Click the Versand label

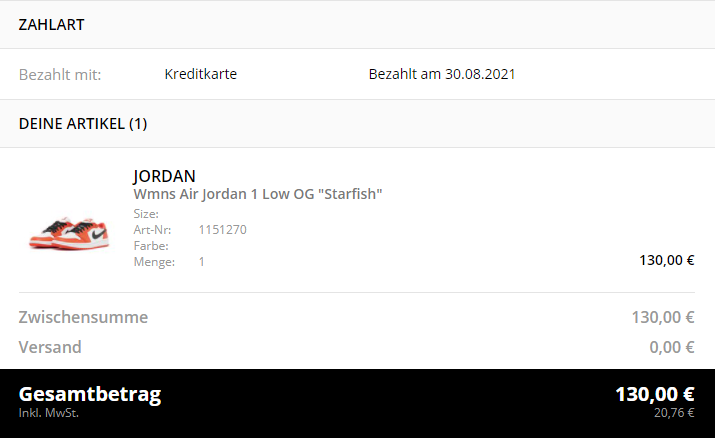(50, 347)
